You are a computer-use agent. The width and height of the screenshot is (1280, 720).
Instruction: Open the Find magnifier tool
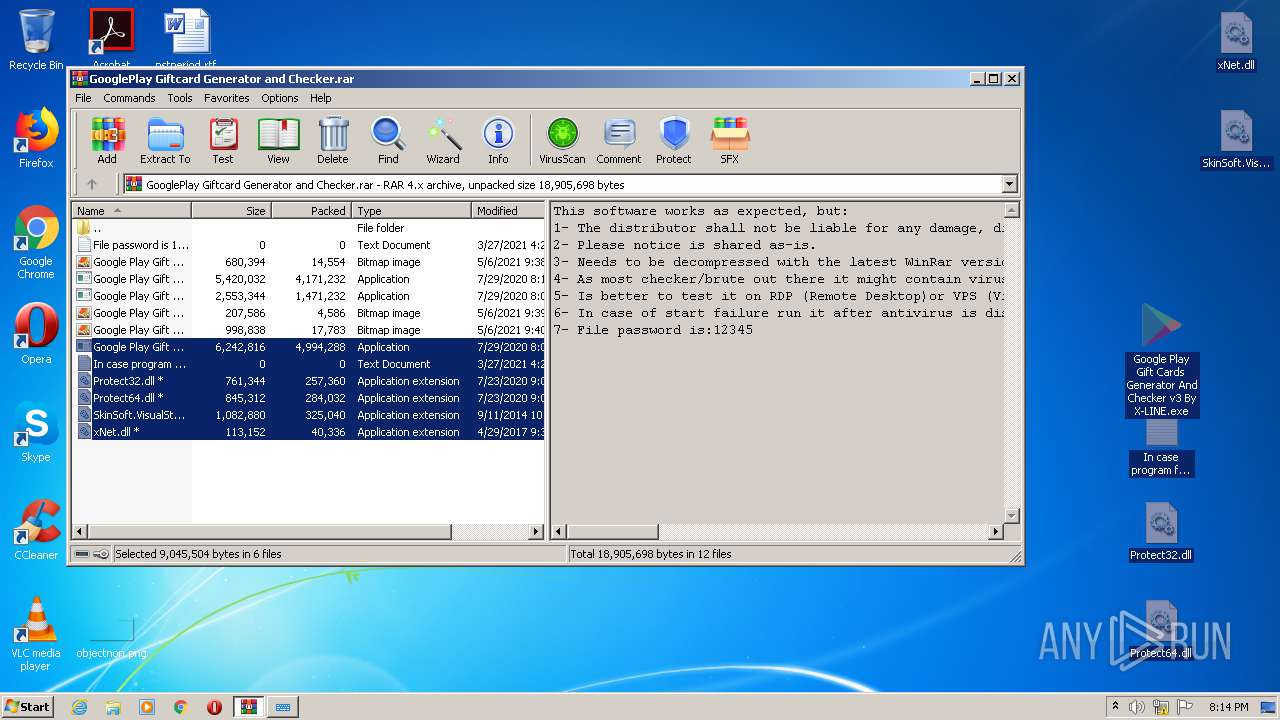[x=388, y=140]
